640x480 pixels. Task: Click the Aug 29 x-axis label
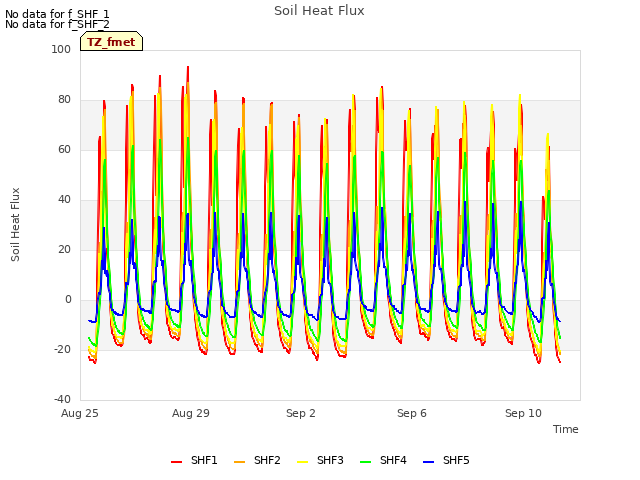click(x=191, y=413)
